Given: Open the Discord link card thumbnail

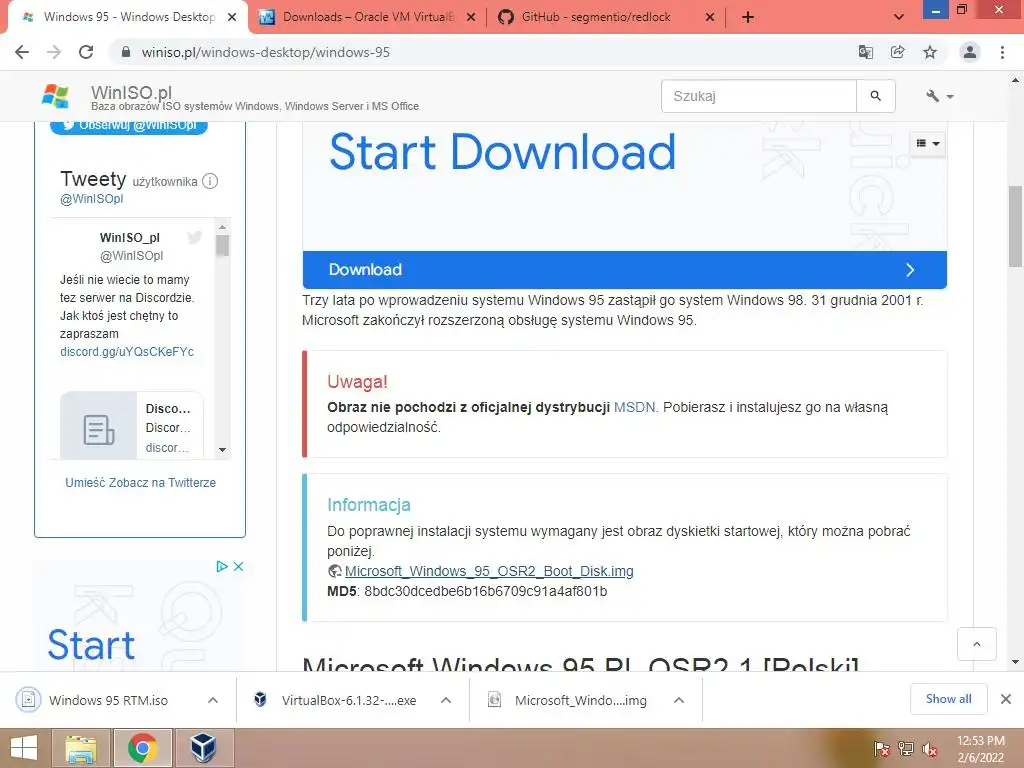Looking at the screenshot, I should point(99,426).
